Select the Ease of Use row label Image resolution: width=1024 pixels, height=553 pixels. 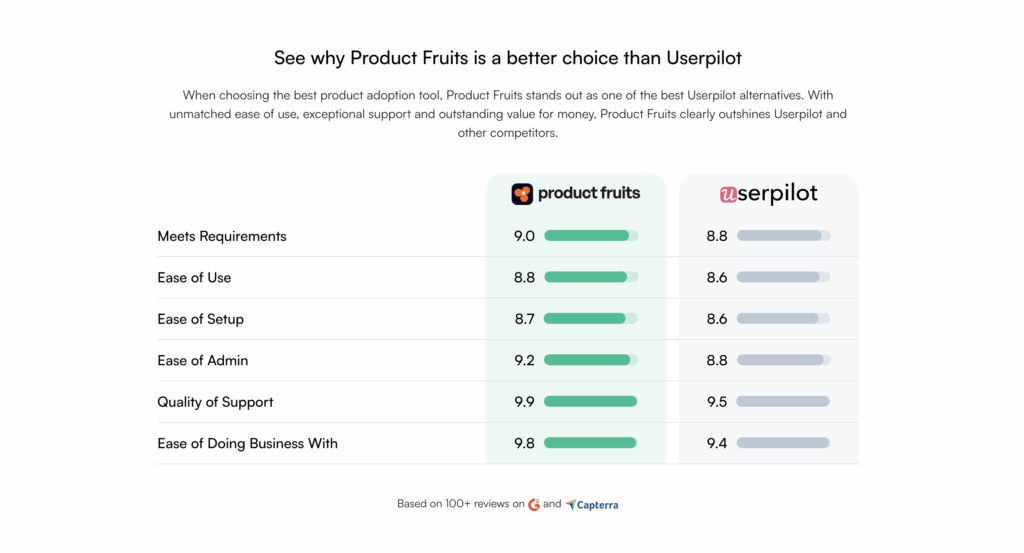pyautogui.click(x=194, y=277)
